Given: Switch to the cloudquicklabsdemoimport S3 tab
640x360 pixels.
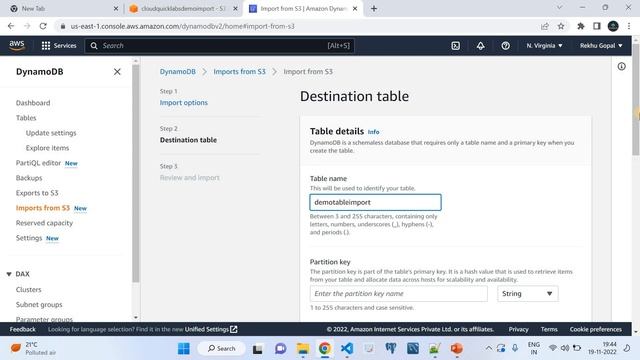Looking at the screenshot, I should (x=183, y=9).
